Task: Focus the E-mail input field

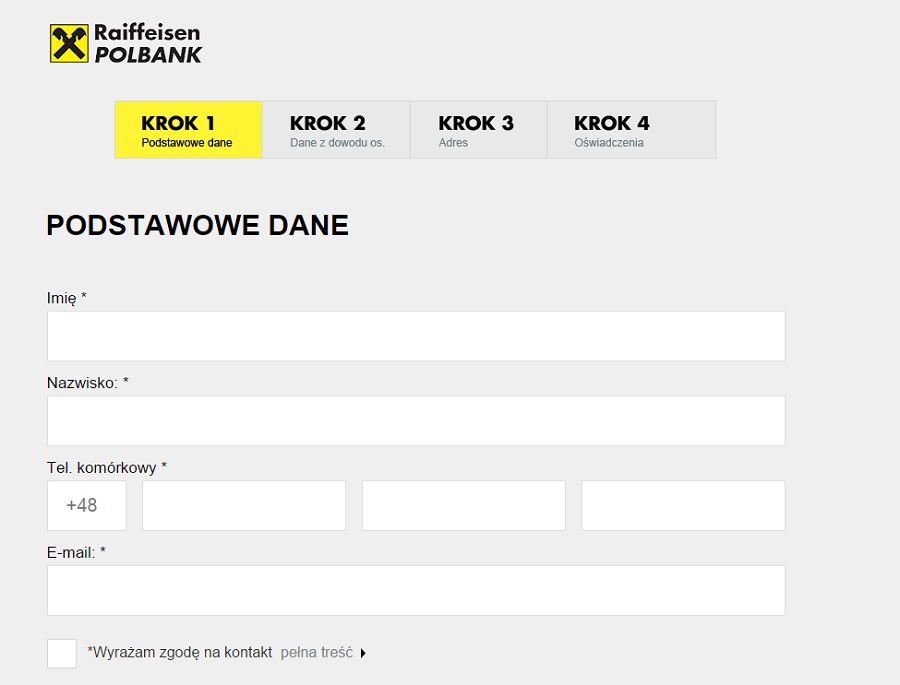Action: tap(415, 590)
